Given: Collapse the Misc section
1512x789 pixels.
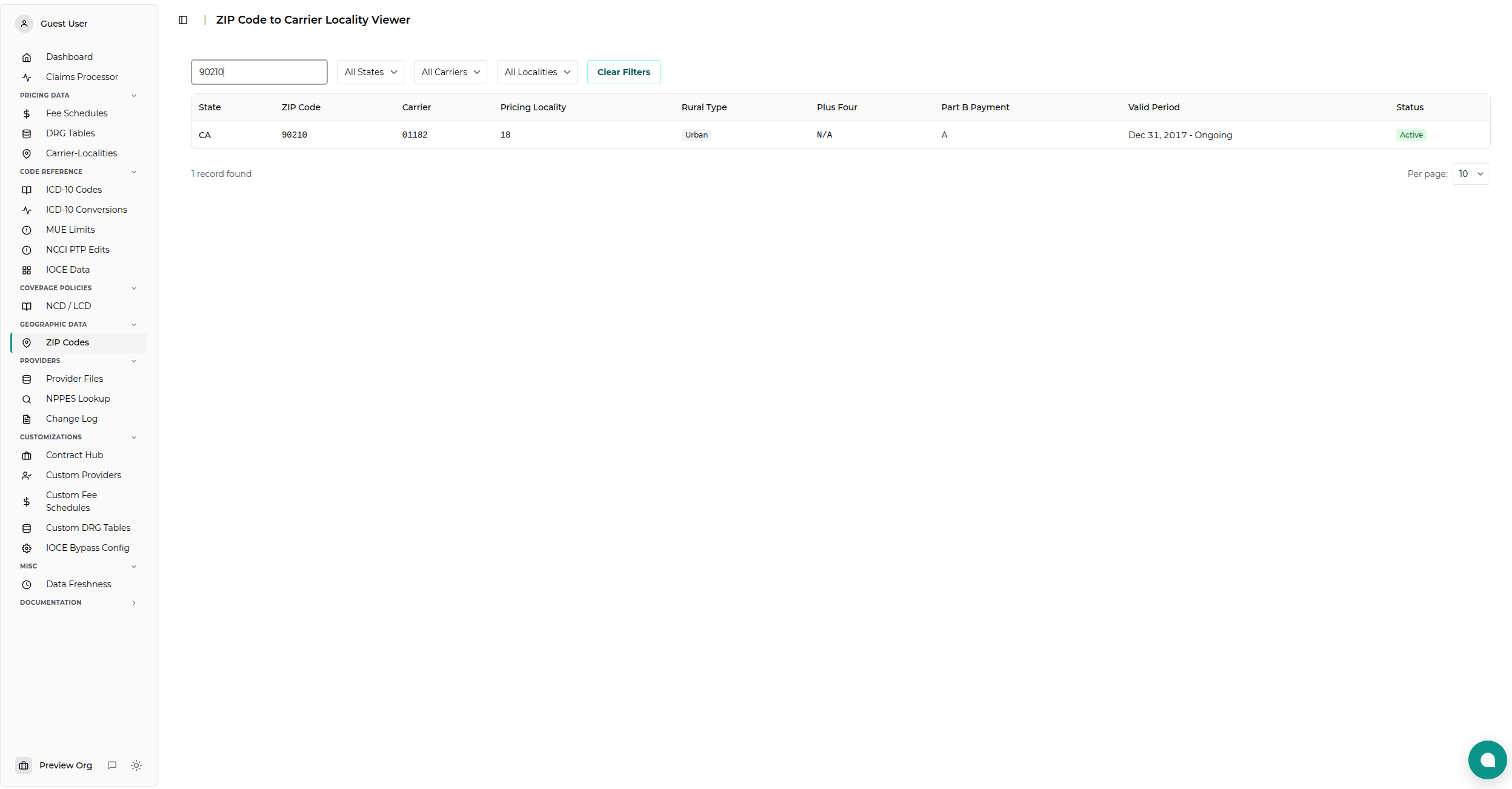Looking at the screenshot, I should click(134, 567).
